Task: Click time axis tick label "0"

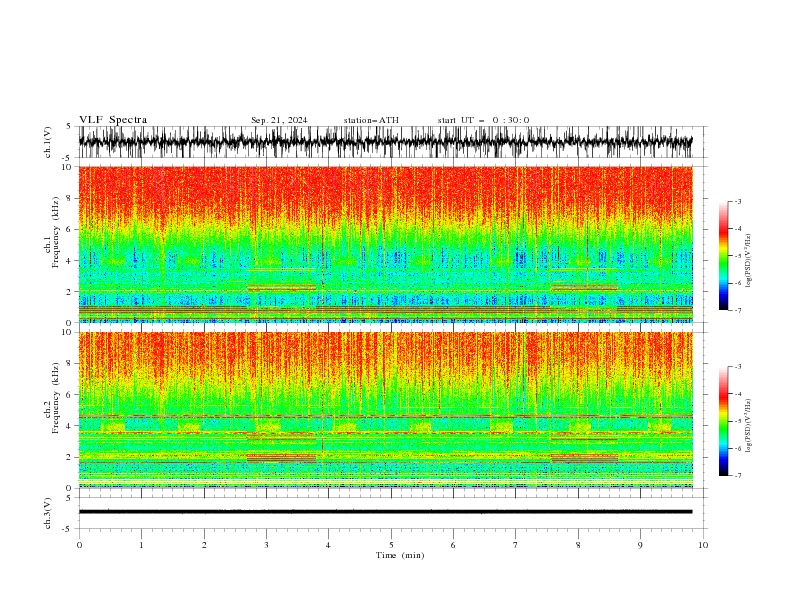Action: (79, 545)
